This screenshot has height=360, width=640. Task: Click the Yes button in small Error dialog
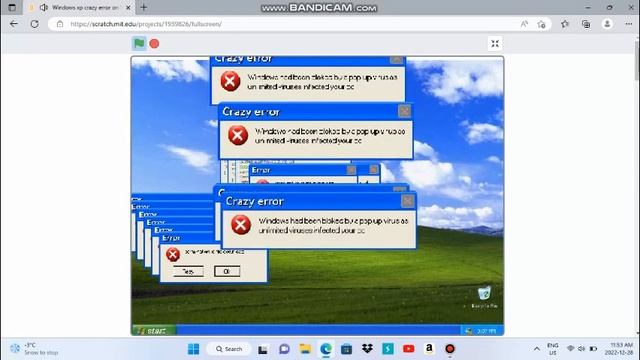(x=188, y=271)
